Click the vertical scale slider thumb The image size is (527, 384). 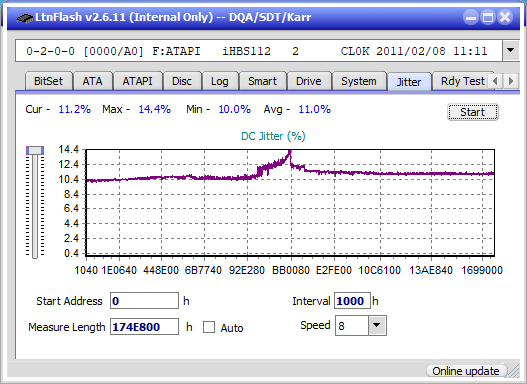point(35,150)
